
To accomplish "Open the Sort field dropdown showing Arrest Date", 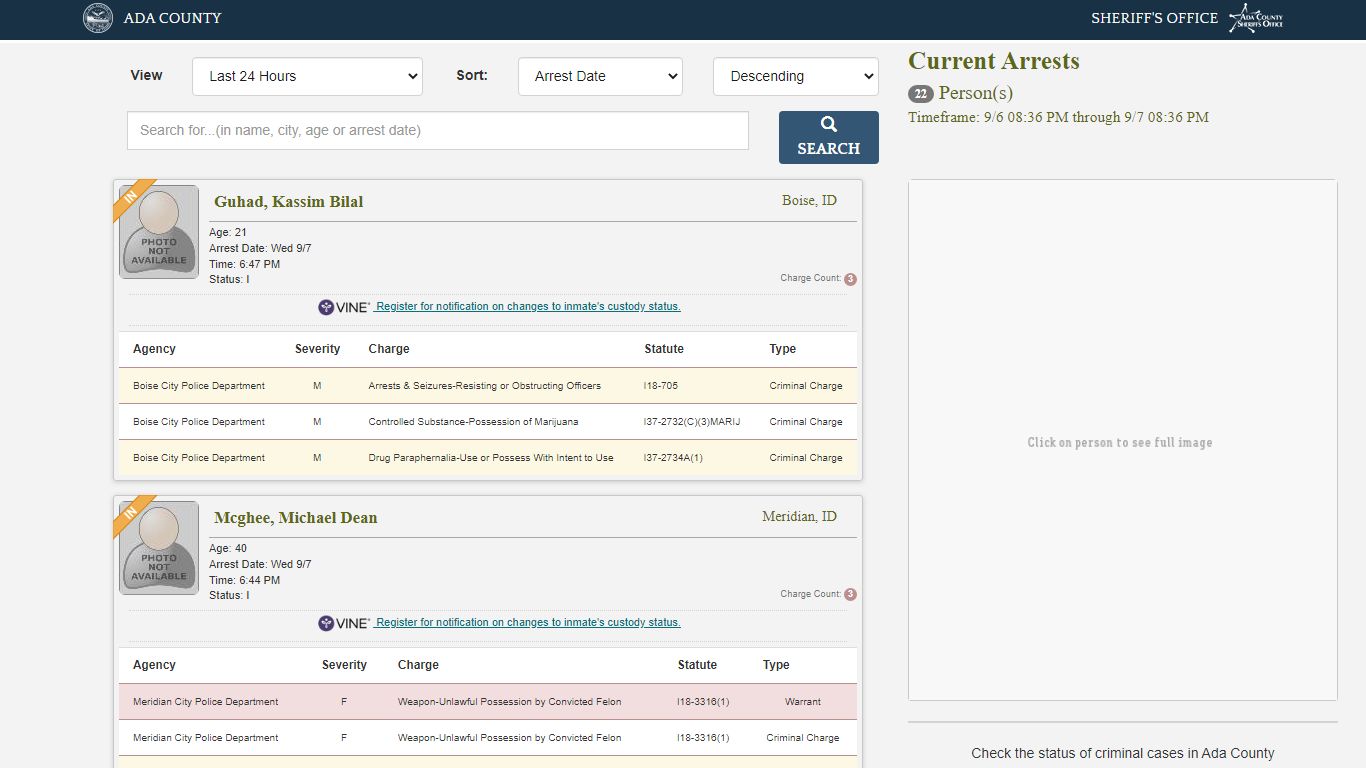I will 600,76.
